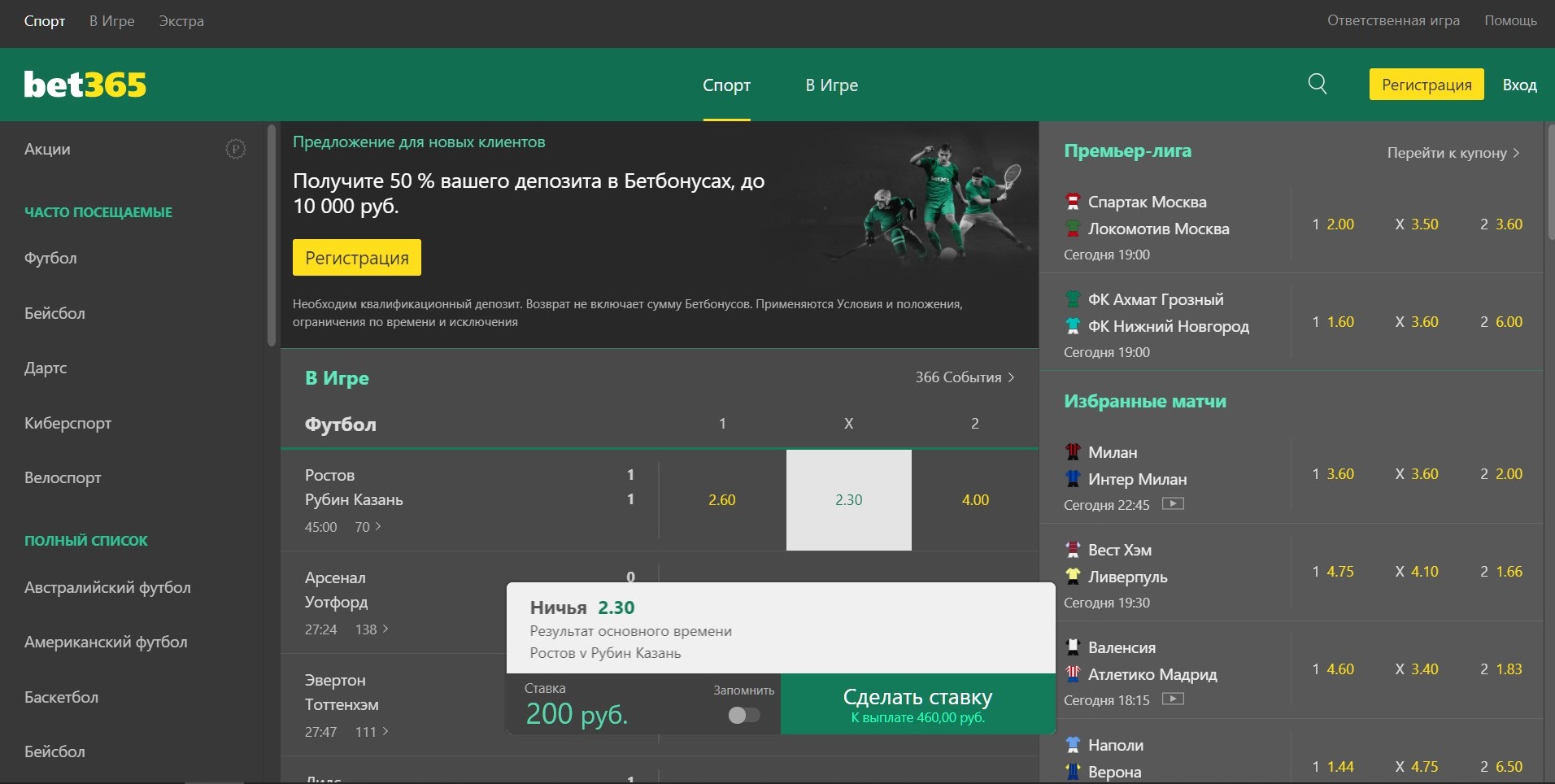The image size is (1555, 784).
Task: Click ФК Нижний Новгород jersey icon
Action: point(1073,326)
